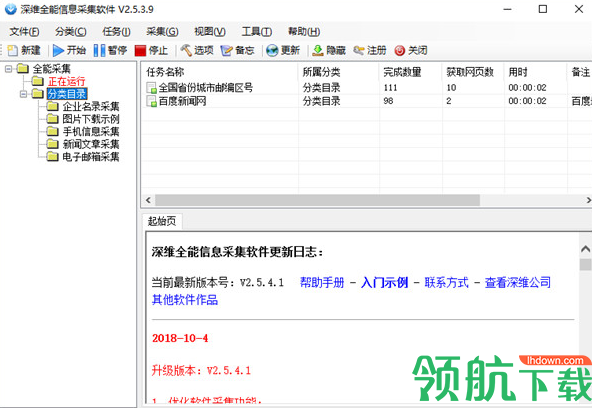The image size is (592, 408).
Task: Click the task list horizontal scrollbar thumb
Action: [x=318, y=200]
